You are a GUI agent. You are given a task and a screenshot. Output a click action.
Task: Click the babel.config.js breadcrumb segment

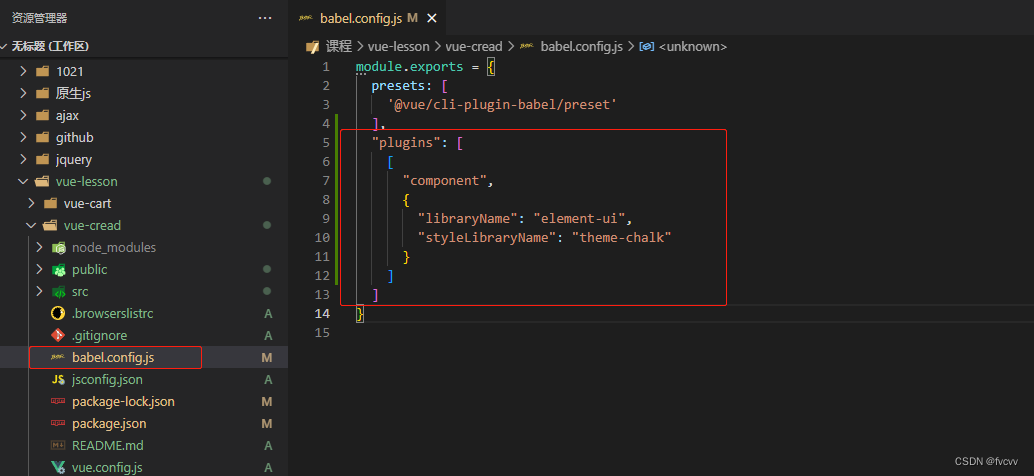582,46
